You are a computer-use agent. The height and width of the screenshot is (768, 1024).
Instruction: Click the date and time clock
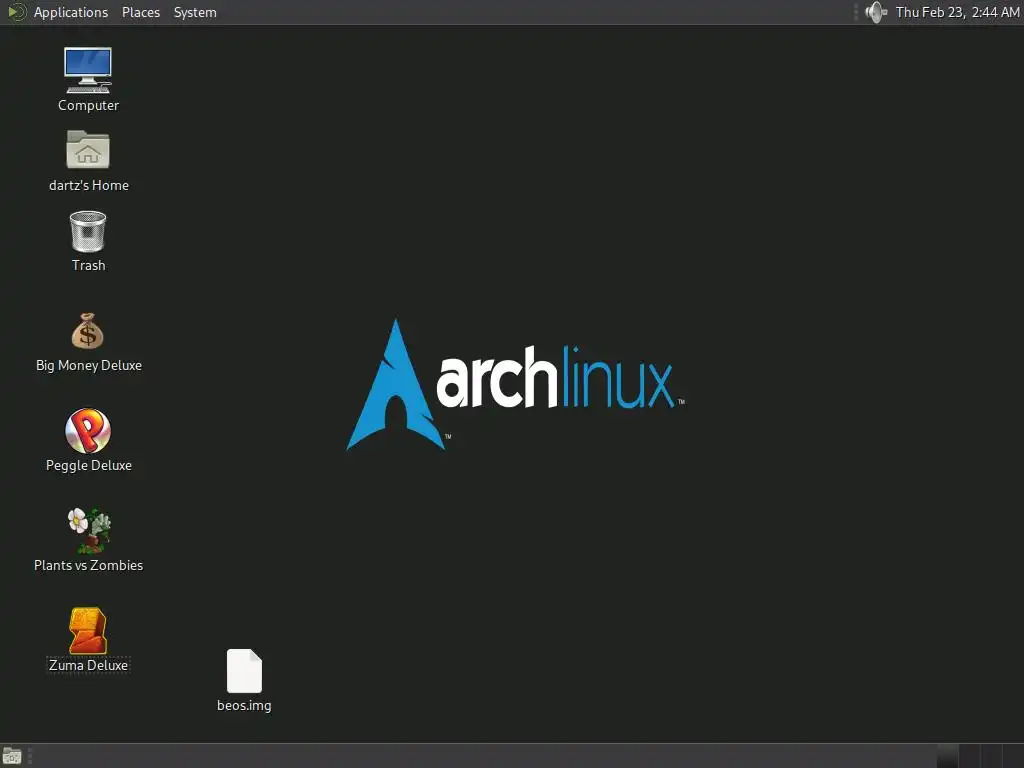957,12
